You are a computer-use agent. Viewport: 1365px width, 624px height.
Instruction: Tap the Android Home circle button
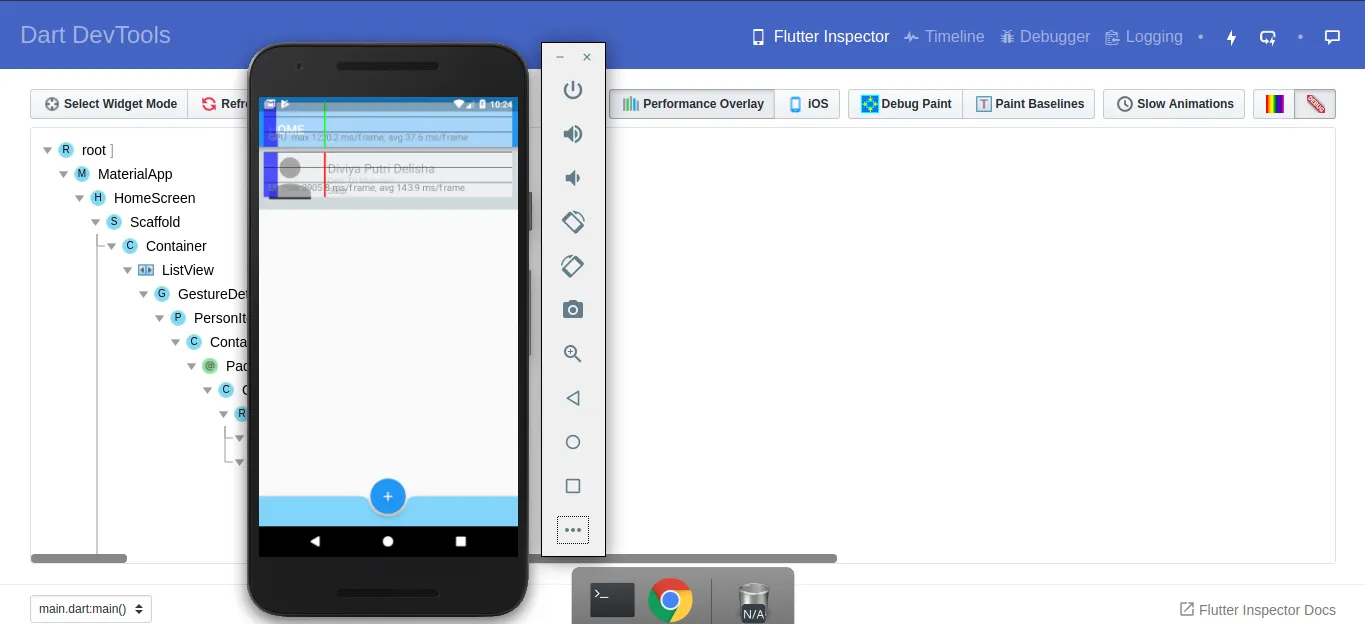388,541
